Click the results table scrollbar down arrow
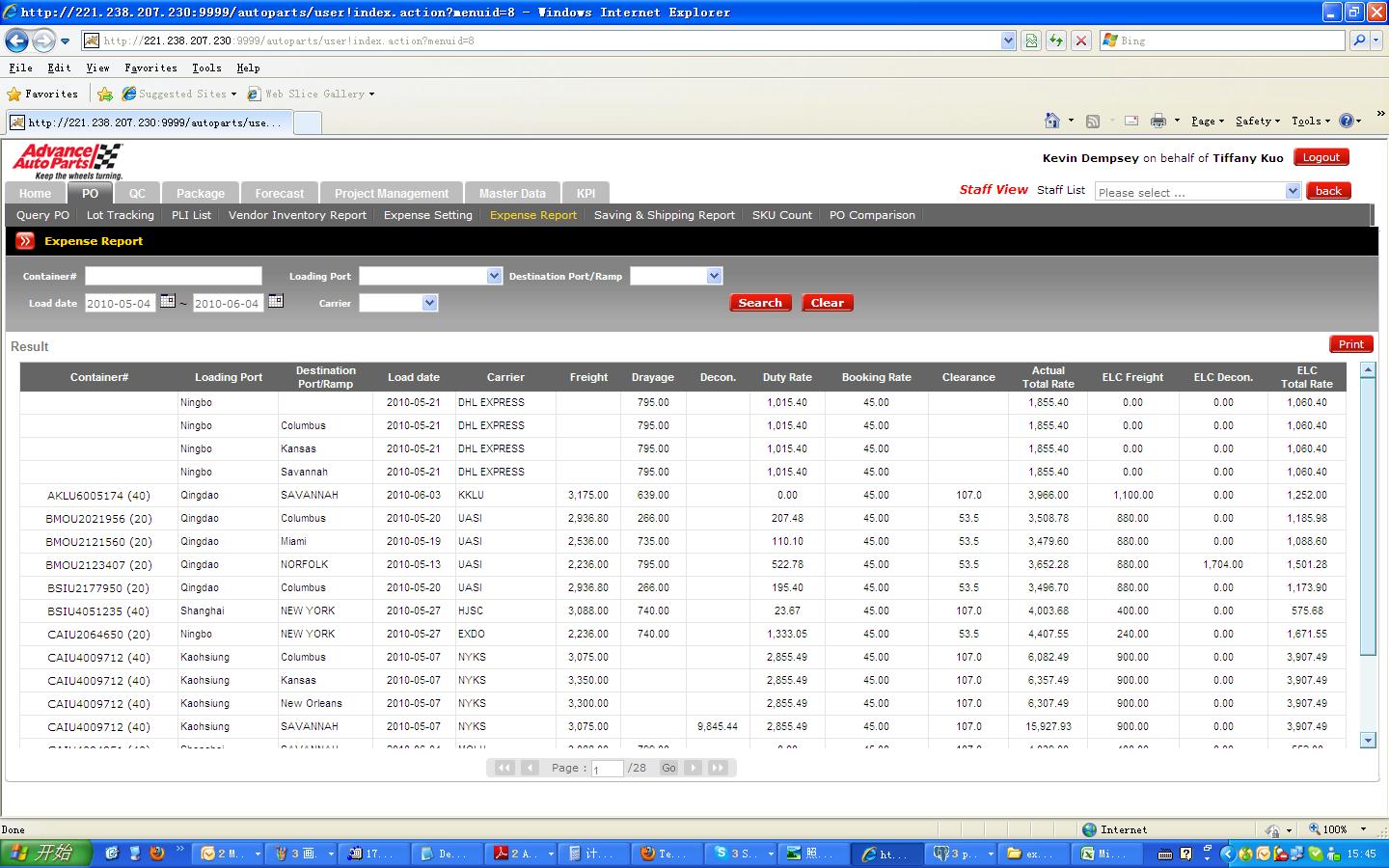Image resolution: width=1389 pixels, height=868 pixels. click(x=1367, y=740)
